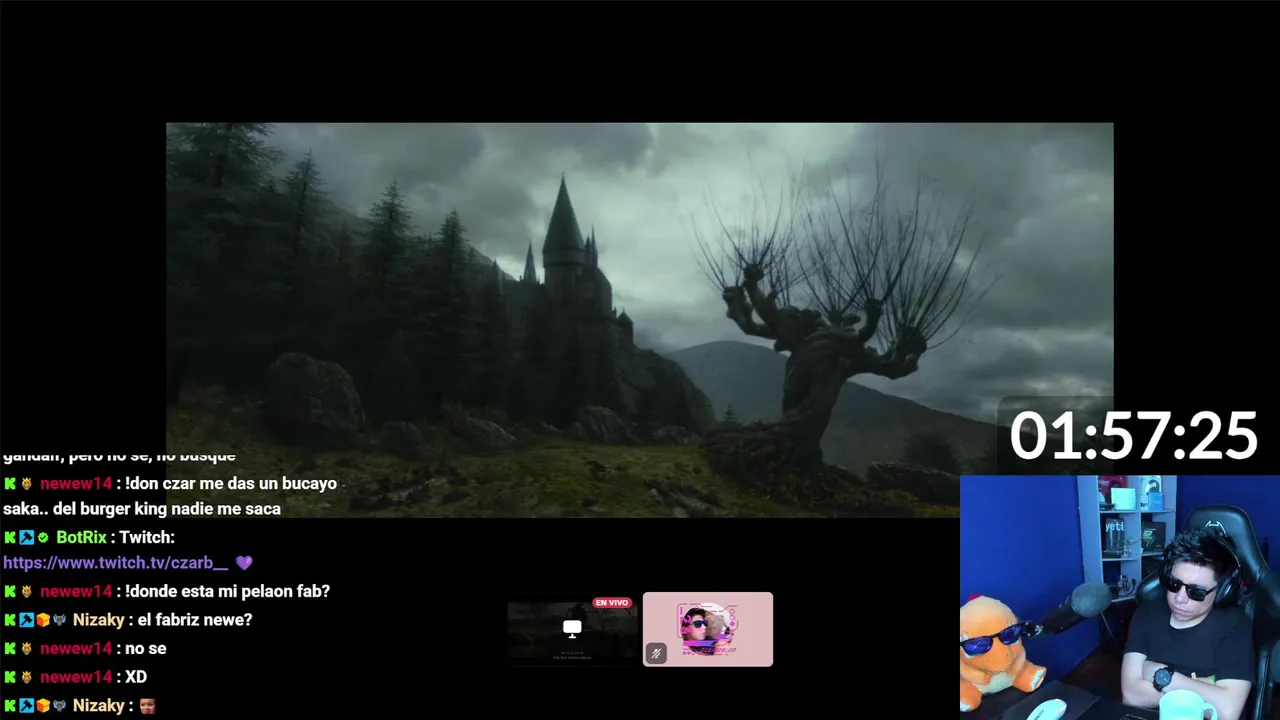The height and width of the screenshot is (720, 1280).
Task: Click the crown badge on the 'XD' row
Action: pyautogui.click(x=27, y=677)
